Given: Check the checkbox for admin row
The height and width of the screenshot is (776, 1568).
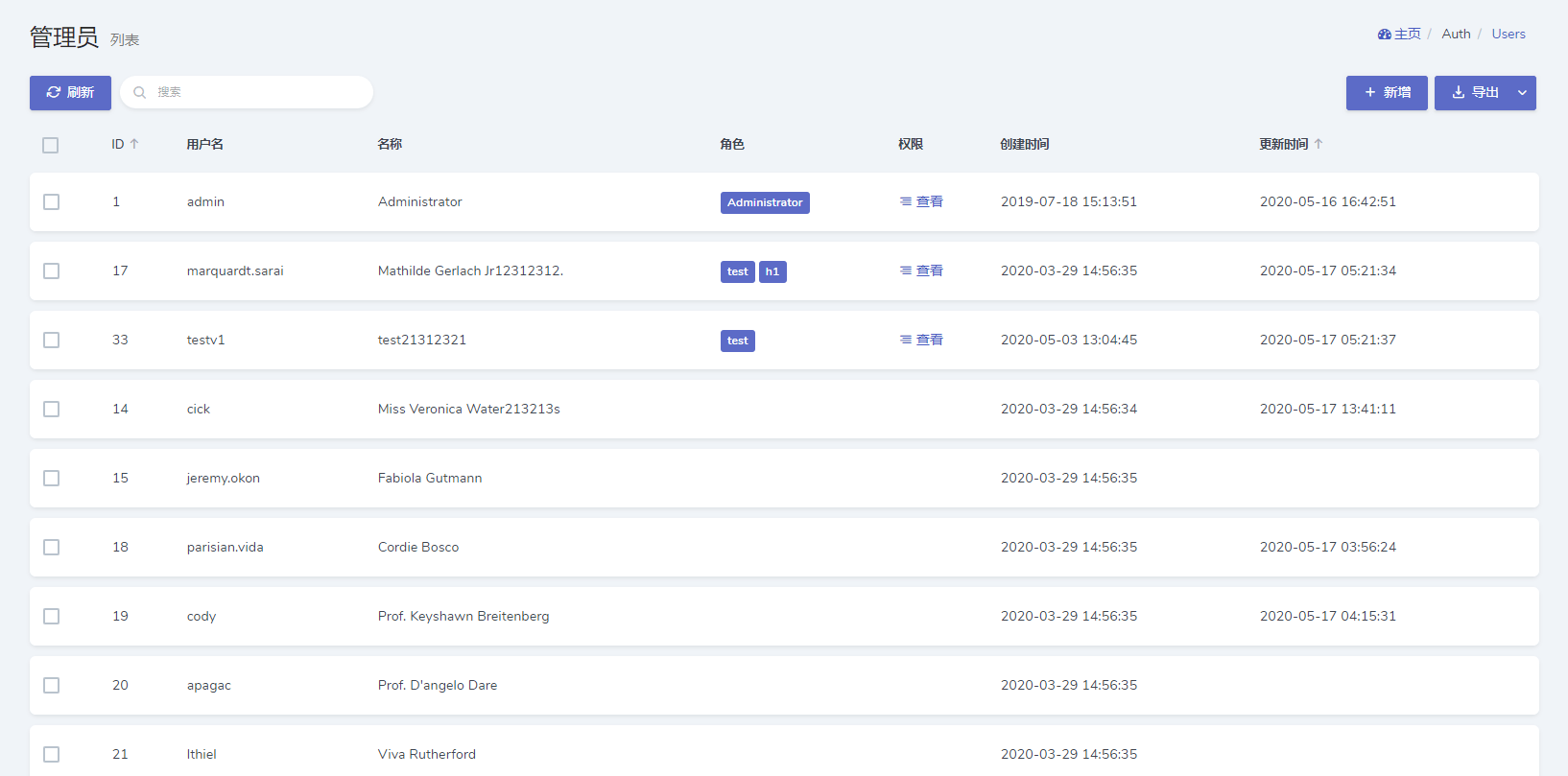Looking at the screenshot, I should [52, 201].
